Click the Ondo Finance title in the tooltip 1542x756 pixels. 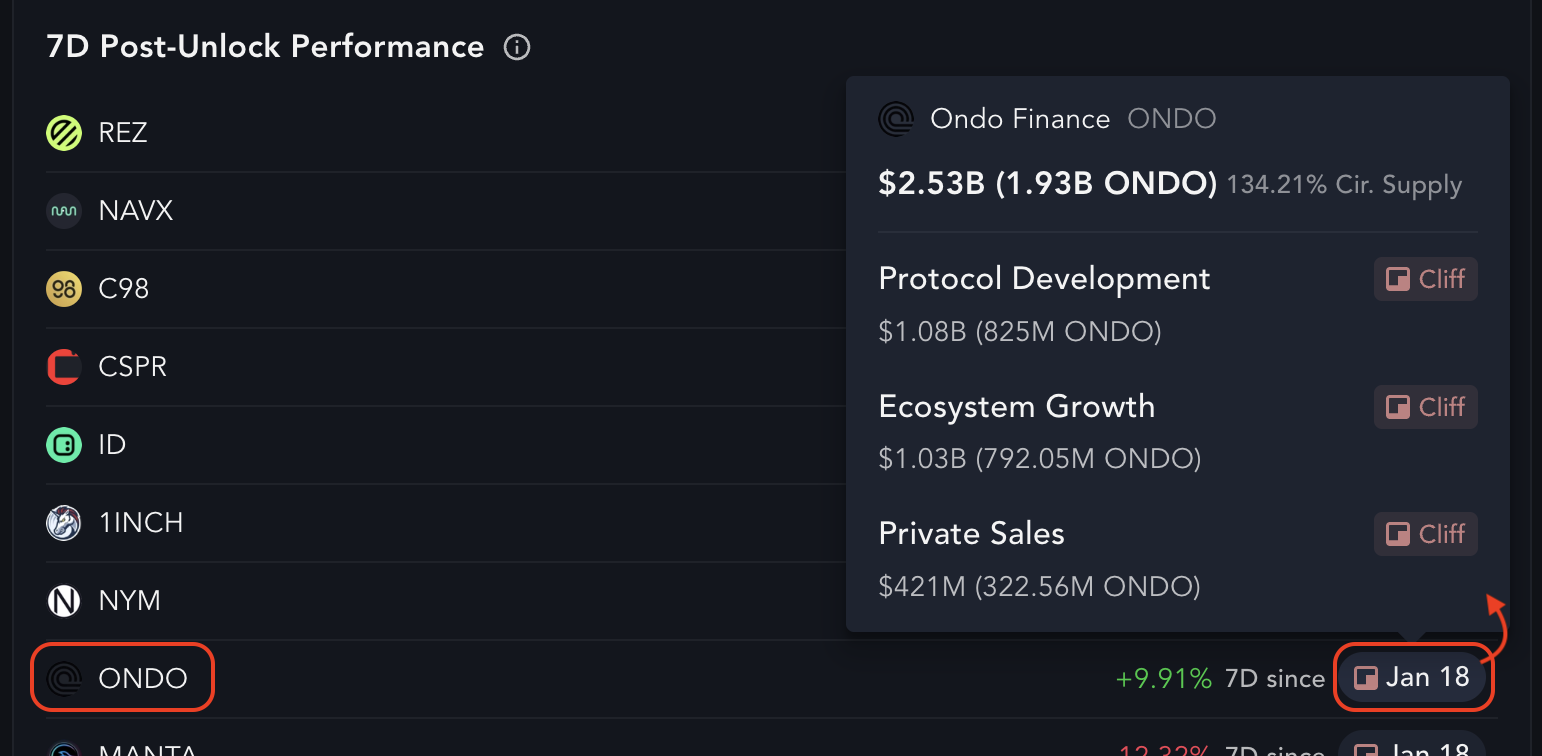pos(1020,119)
